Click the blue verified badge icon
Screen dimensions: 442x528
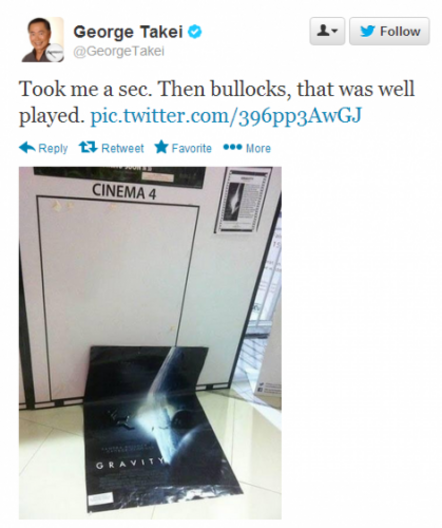(x=195, y=32)
